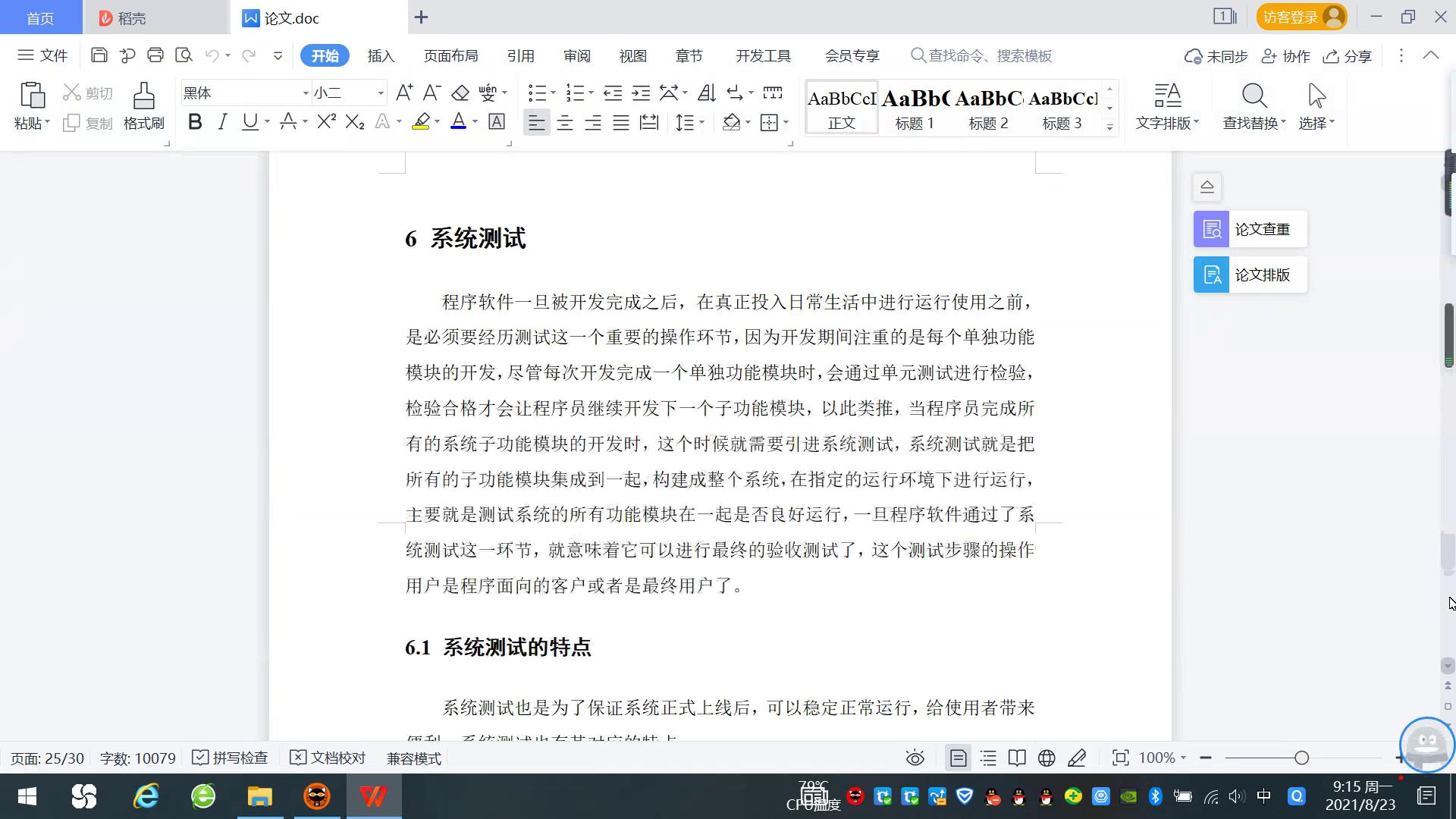
Task: Click the print icon in quick toolbar
Action: tap(155, 55)
